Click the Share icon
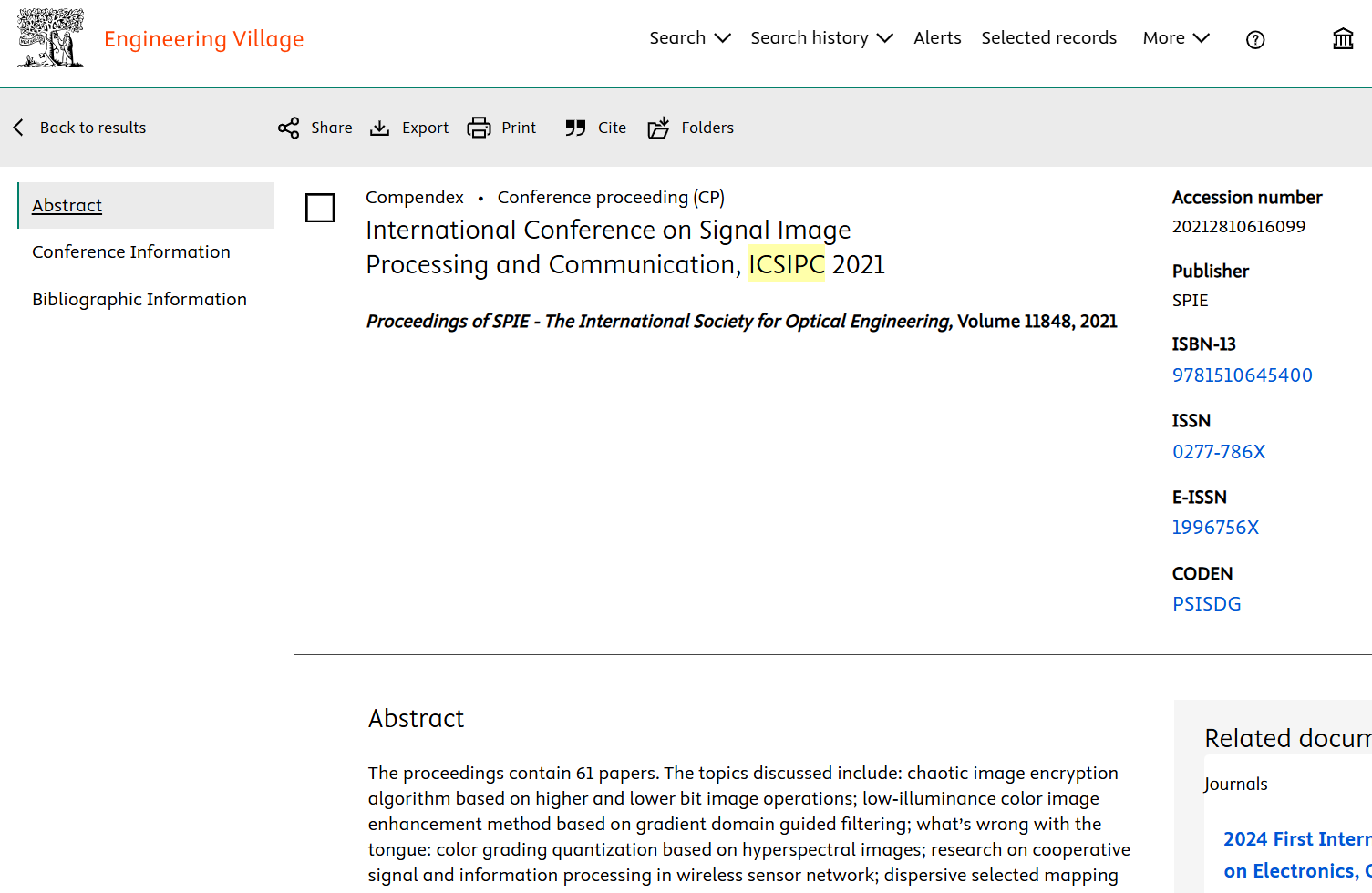This screenshot has height=893, width=1372. [289, 128]
